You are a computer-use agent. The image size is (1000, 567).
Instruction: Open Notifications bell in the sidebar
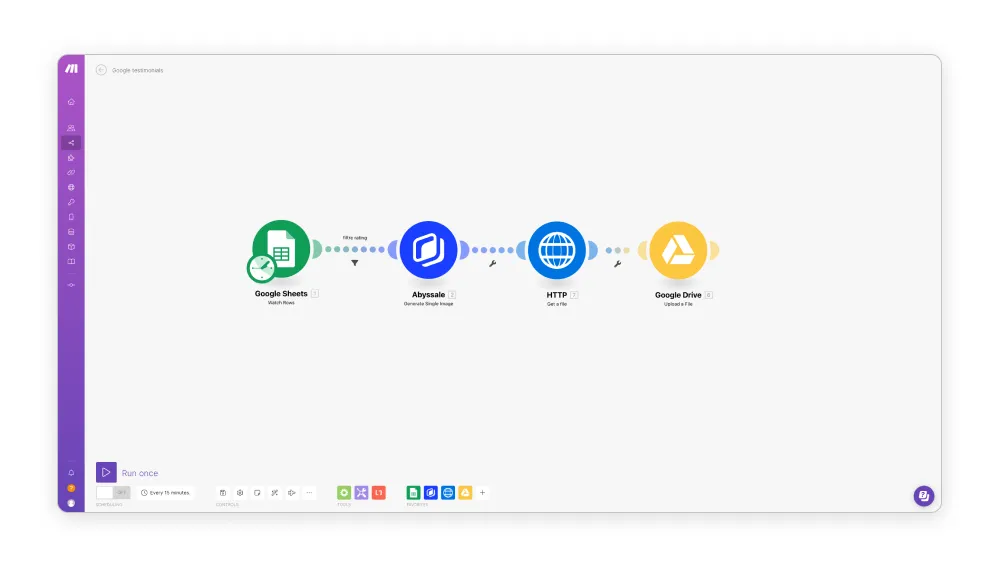coord(71,473)
